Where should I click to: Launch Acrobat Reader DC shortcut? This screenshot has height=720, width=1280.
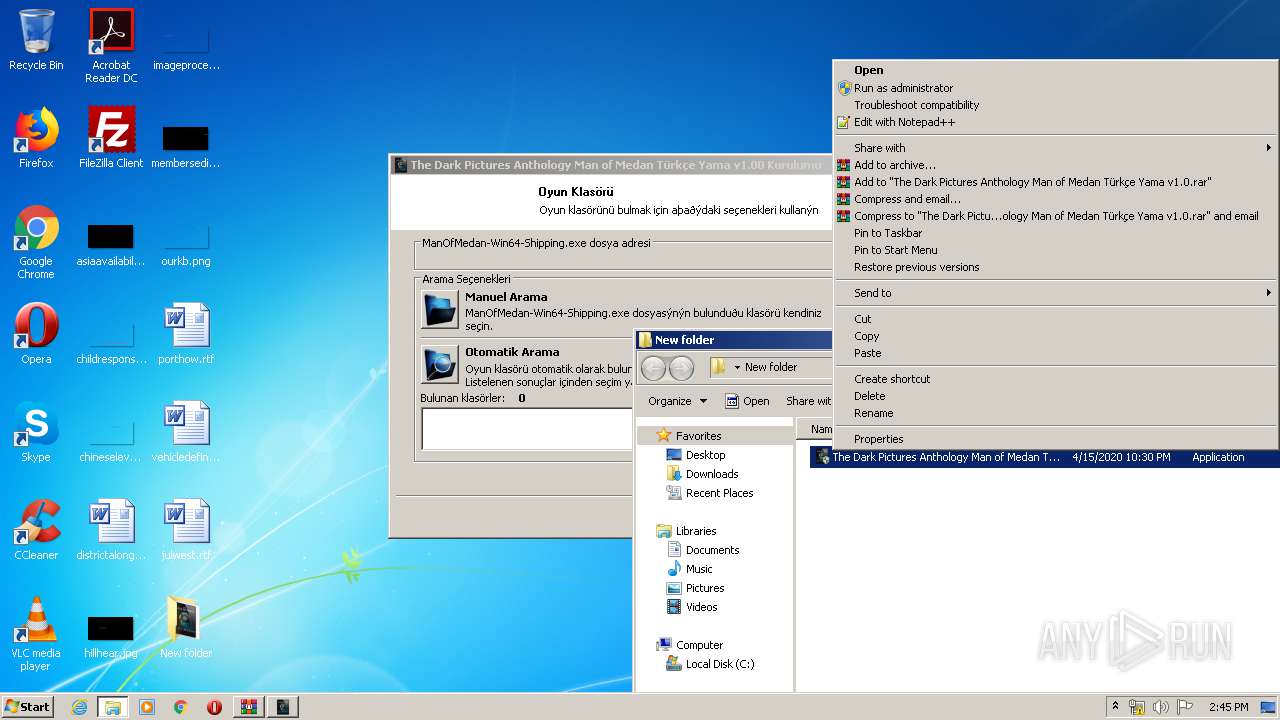111,46
